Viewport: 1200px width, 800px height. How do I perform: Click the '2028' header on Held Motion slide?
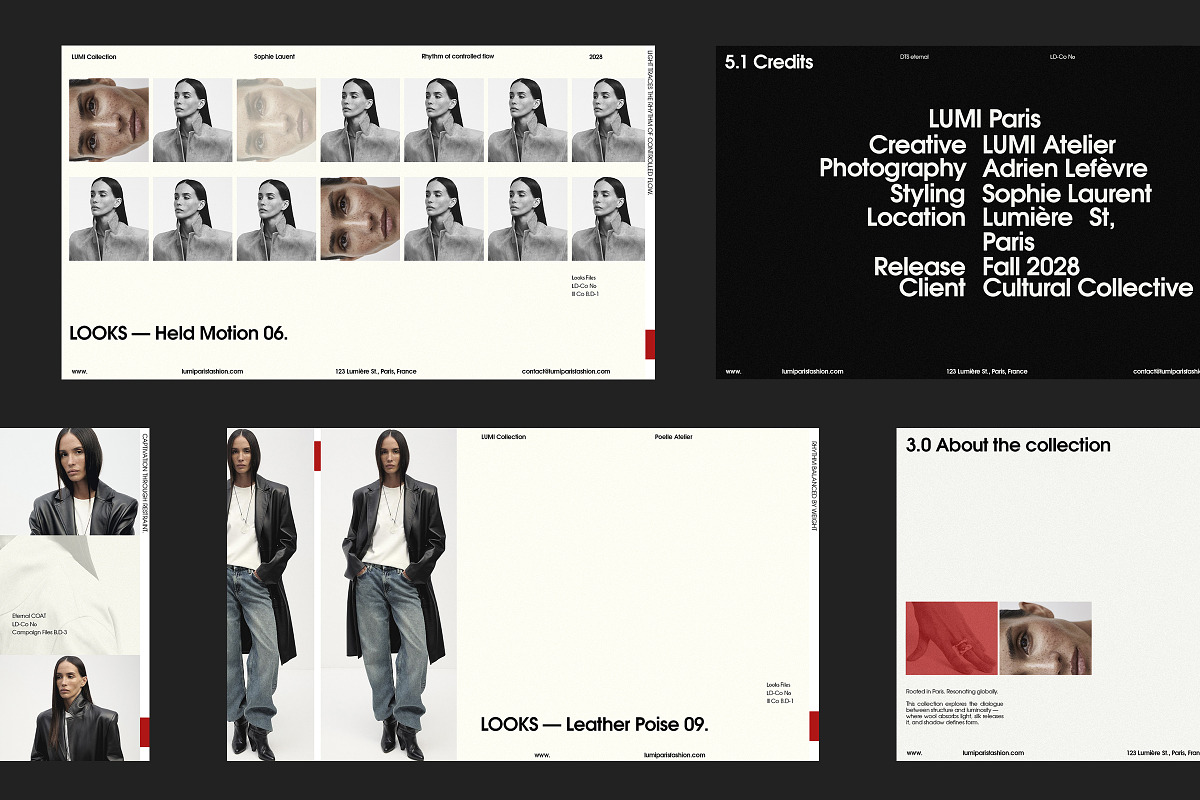tap(596, 57)
